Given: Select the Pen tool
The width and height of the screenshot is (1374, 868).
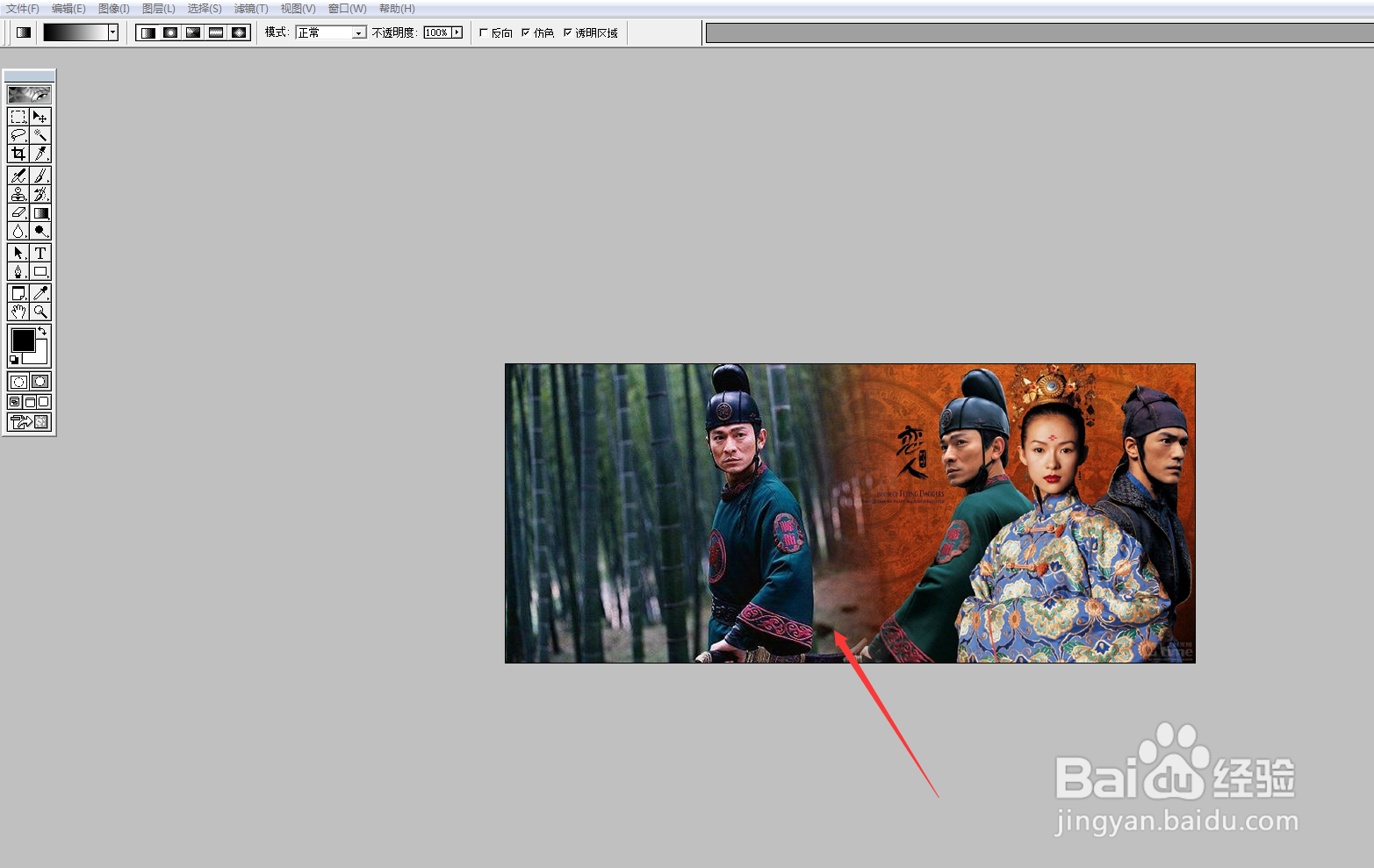Looking at the screenshot, I should pyautogui.click(x=18, y=271).
